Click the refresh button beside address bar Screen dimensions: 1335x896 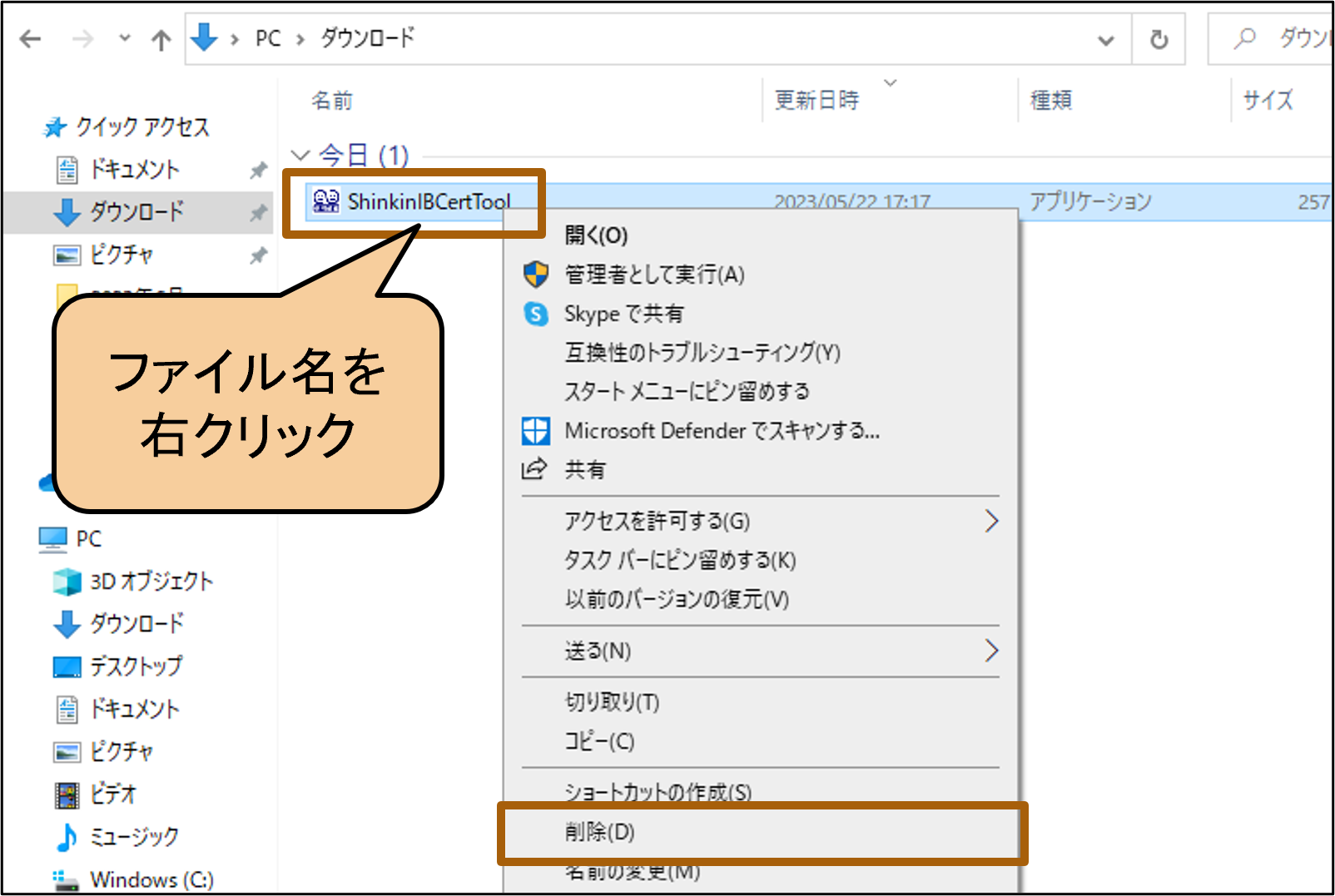point(1159,39)
